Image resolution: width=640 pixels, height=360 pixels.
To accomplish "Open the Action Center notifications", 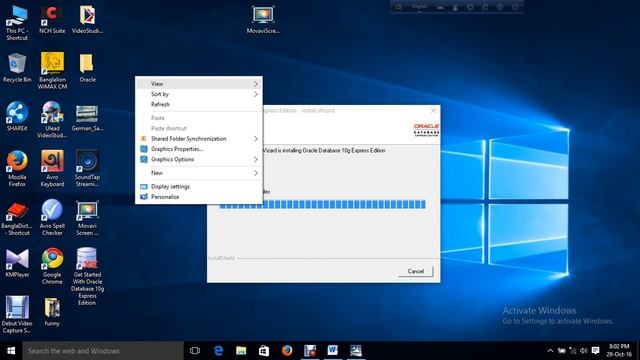I will [x=596, y=351].
